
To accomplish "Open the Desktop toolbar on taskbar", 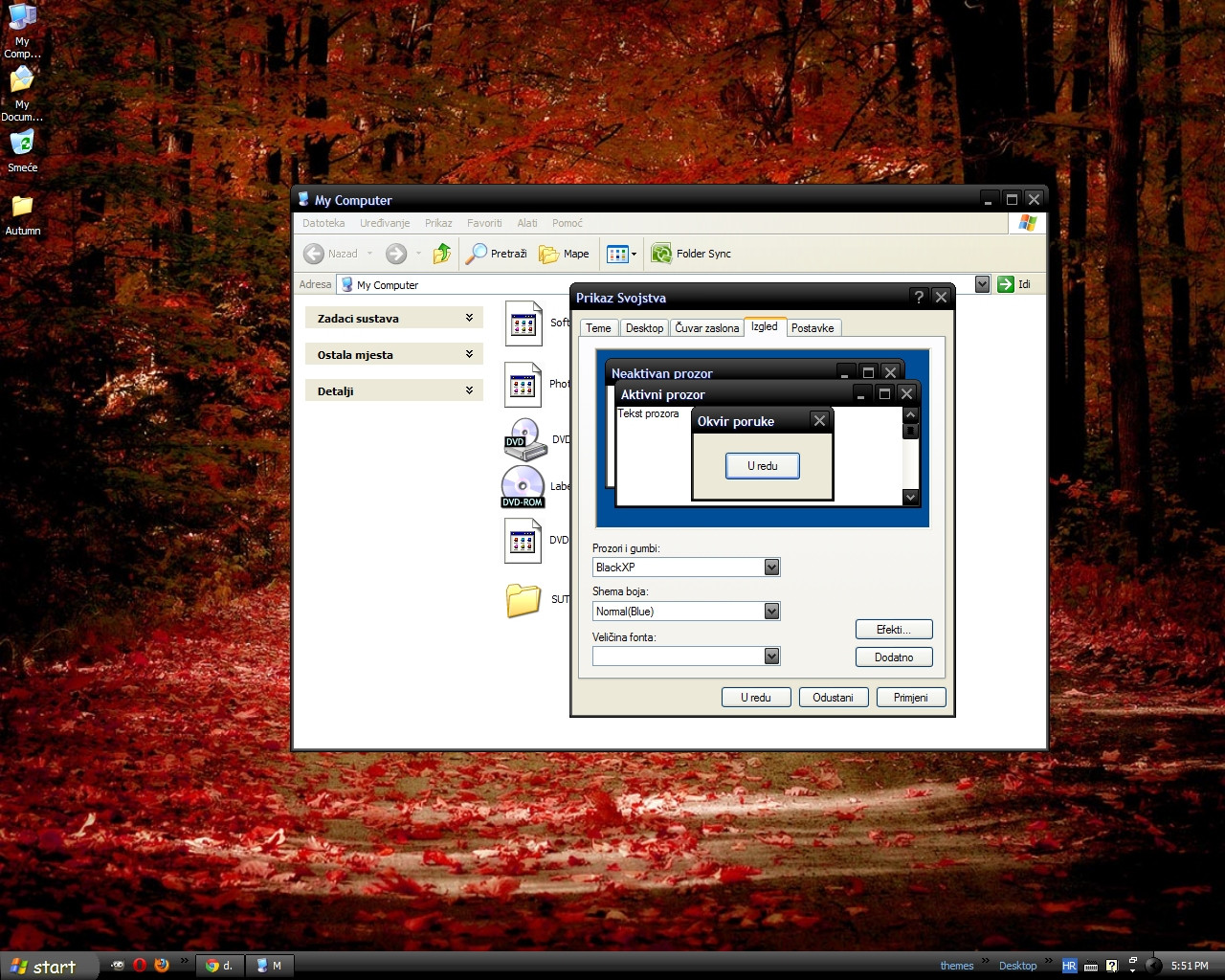I will 1017,966.
